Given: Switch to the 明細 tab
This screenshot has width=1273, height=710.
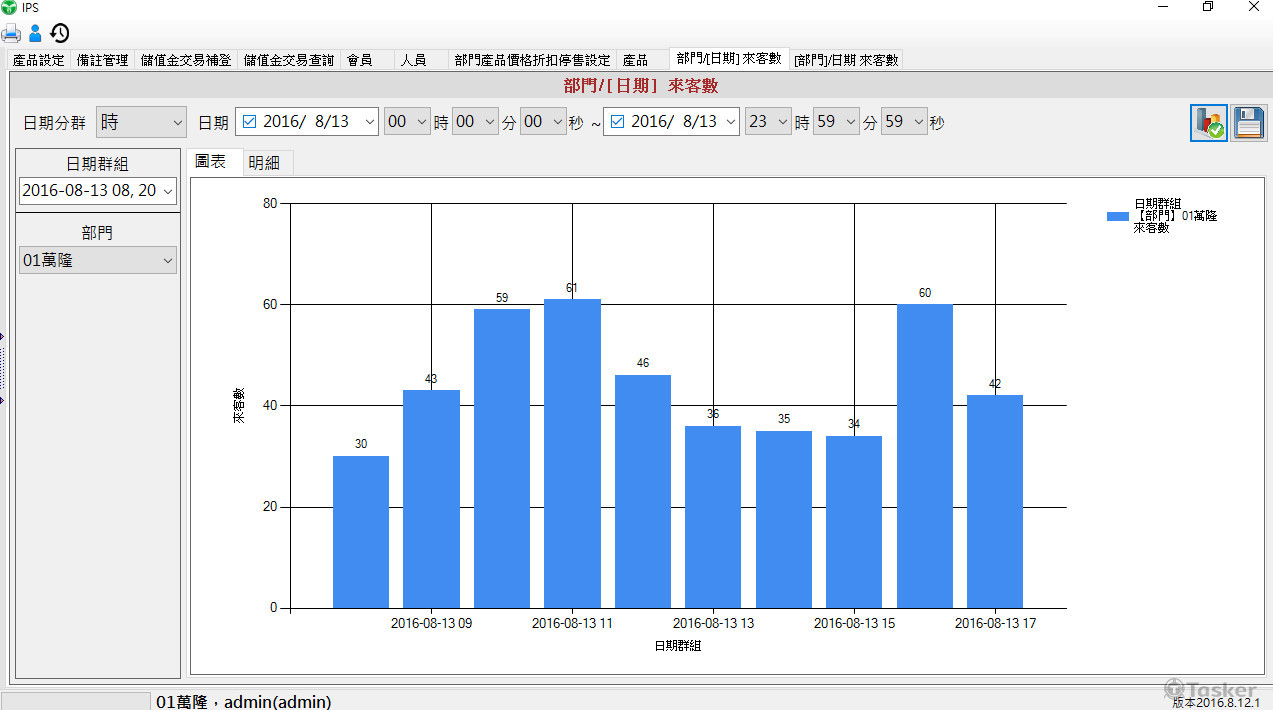Looking at the screenshot, I should [264, 164].
